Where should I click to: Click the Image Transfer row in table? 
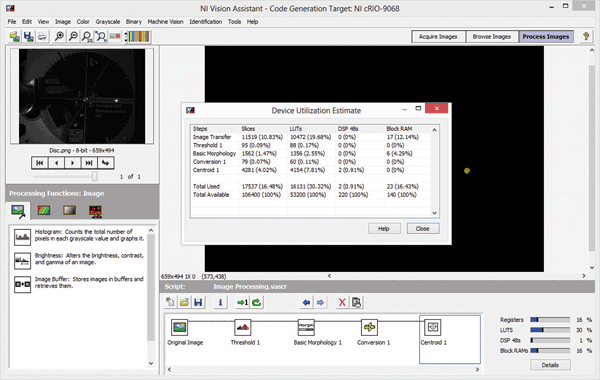(x=310, y=137)
